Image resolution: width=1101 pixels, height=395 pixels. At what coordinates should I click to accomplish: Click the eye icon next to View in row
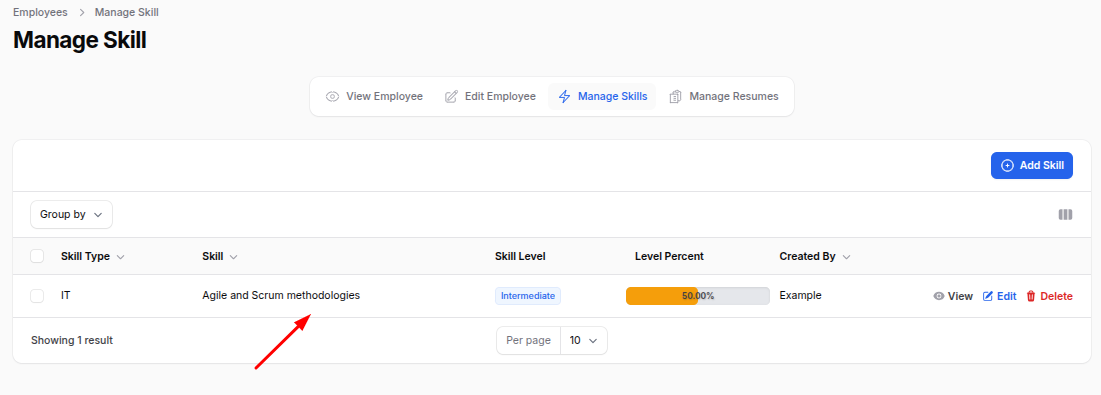[x=938, y=296]
